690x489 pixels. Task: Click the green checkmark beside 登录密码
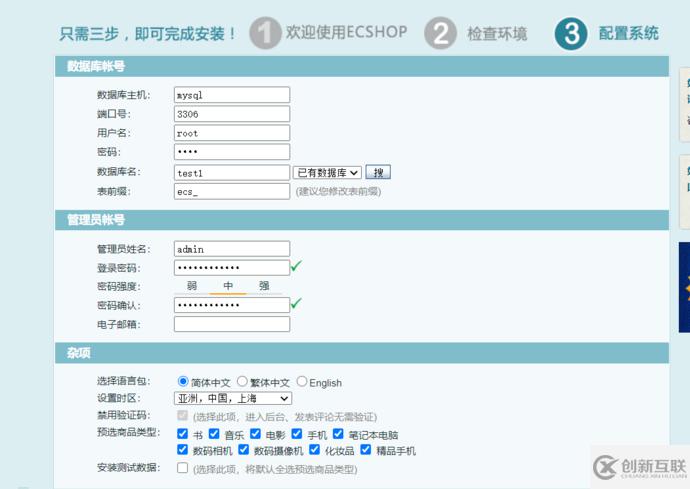tap(296, 265)
